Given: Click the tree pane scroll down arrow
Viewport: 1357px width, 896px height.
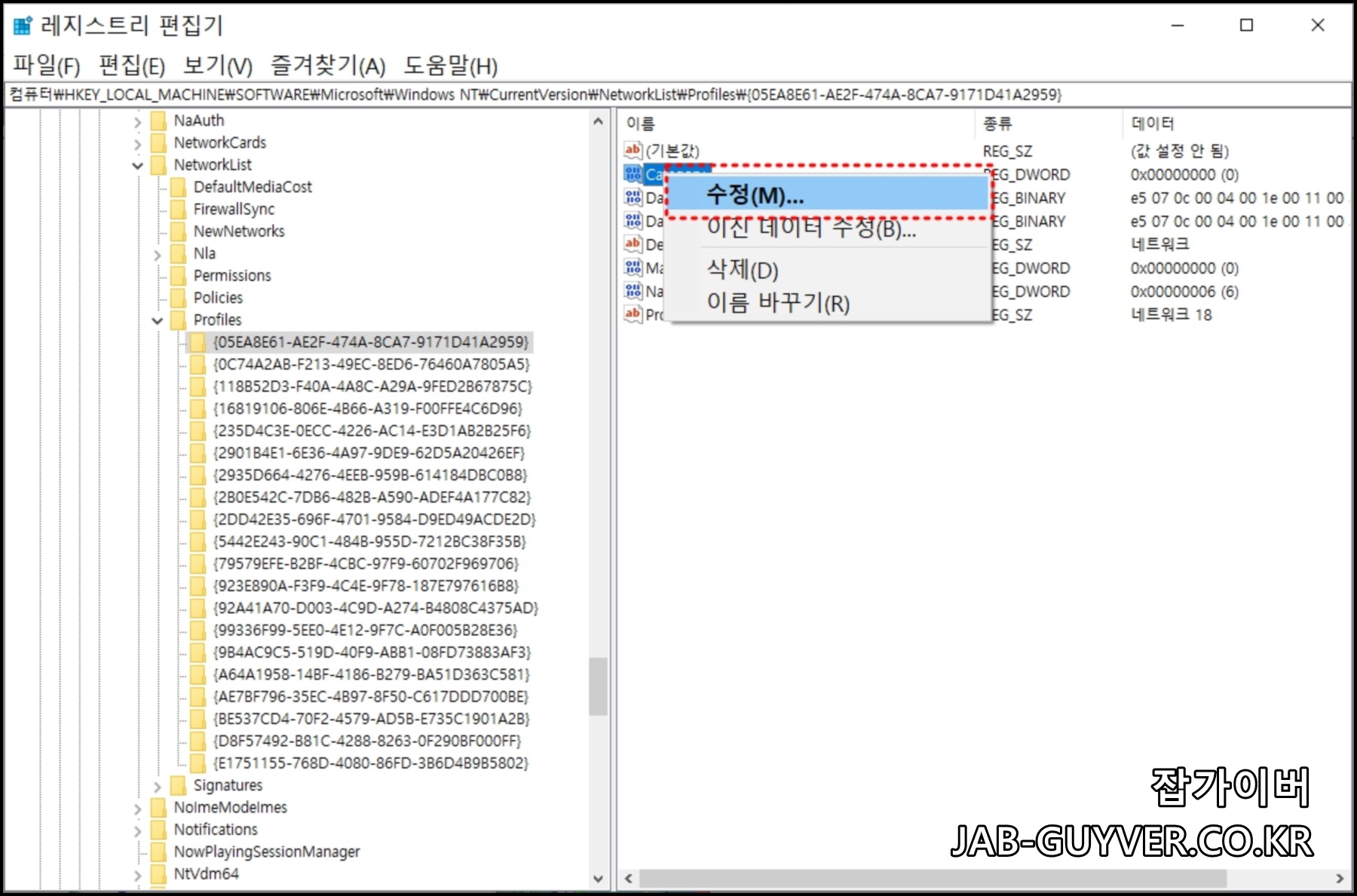Looking at the screenshot, I should [x=598, y=879].
